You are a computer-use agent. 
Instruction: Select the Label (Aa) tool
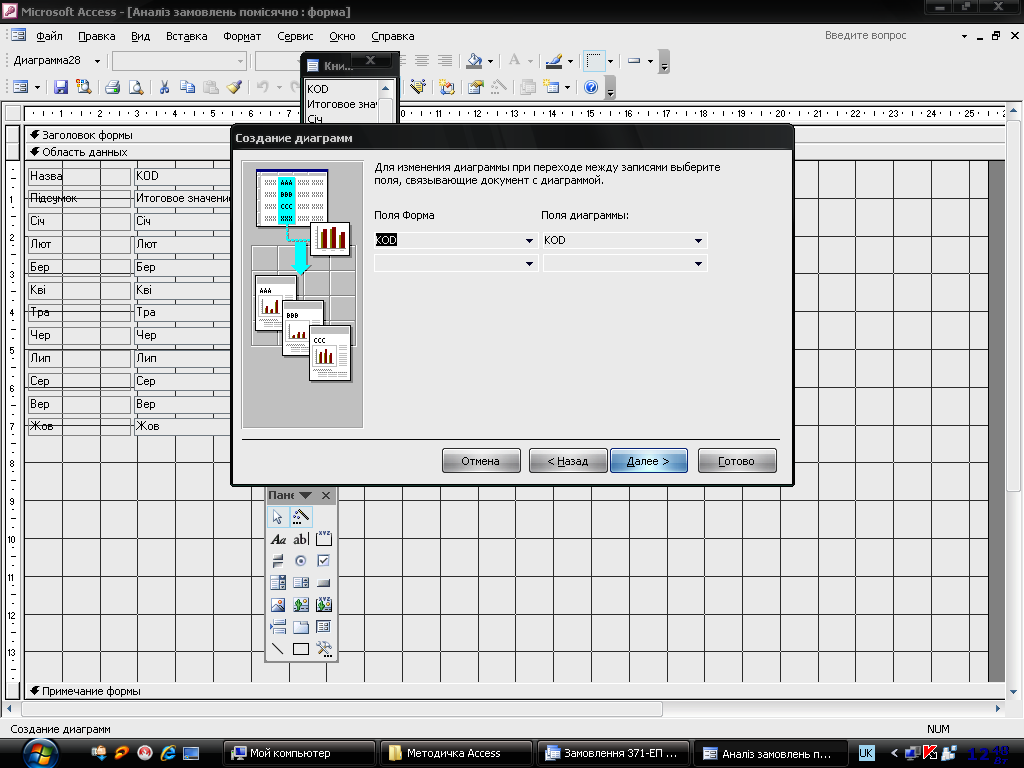coord(278,539)
